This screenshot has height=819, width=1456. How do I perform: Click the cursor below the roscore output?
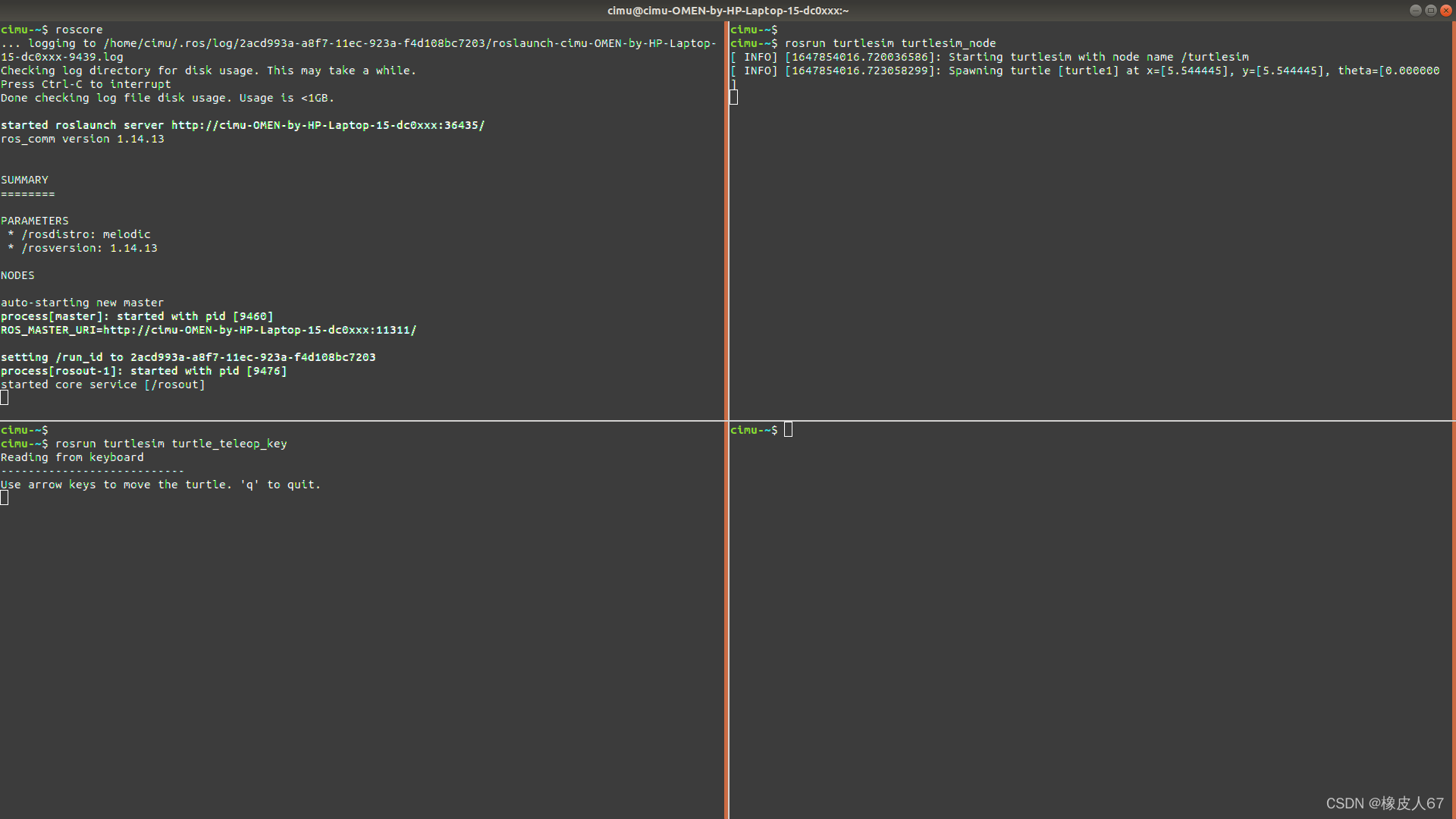[5, 398]
